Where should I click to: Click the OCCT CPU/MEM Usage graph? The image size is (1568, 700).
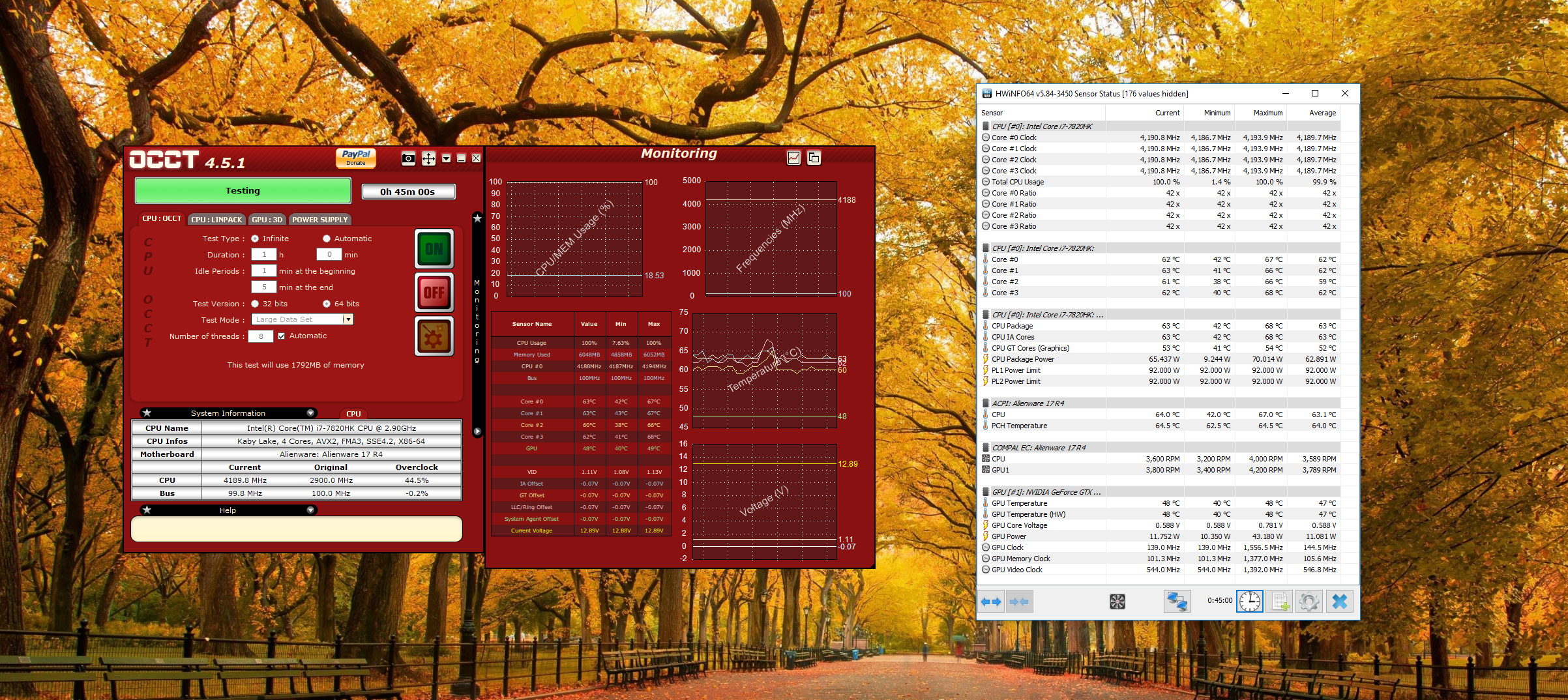pyautogui.click(x=574, y=239)
